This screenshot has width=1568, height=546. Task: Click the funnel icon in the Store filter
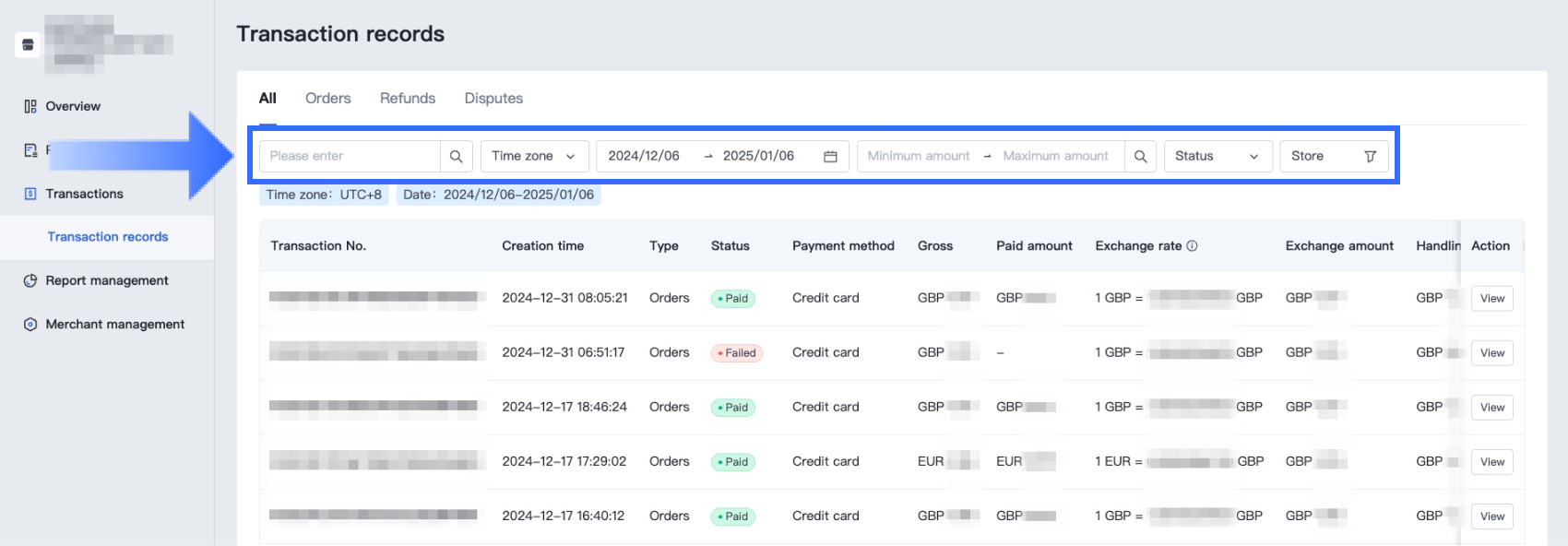click(1370, 157)
